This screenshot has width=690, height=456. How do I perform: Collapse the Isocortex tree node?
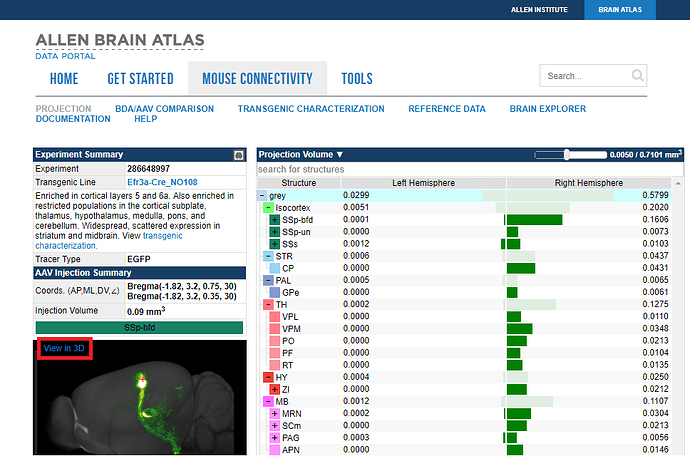(x=268, y=207)
